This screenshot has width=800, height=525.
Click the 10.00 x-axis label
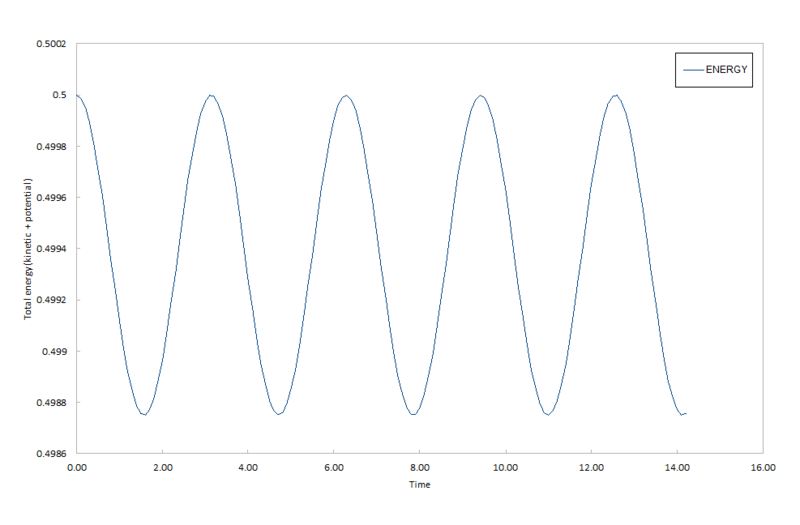point(505,468)
